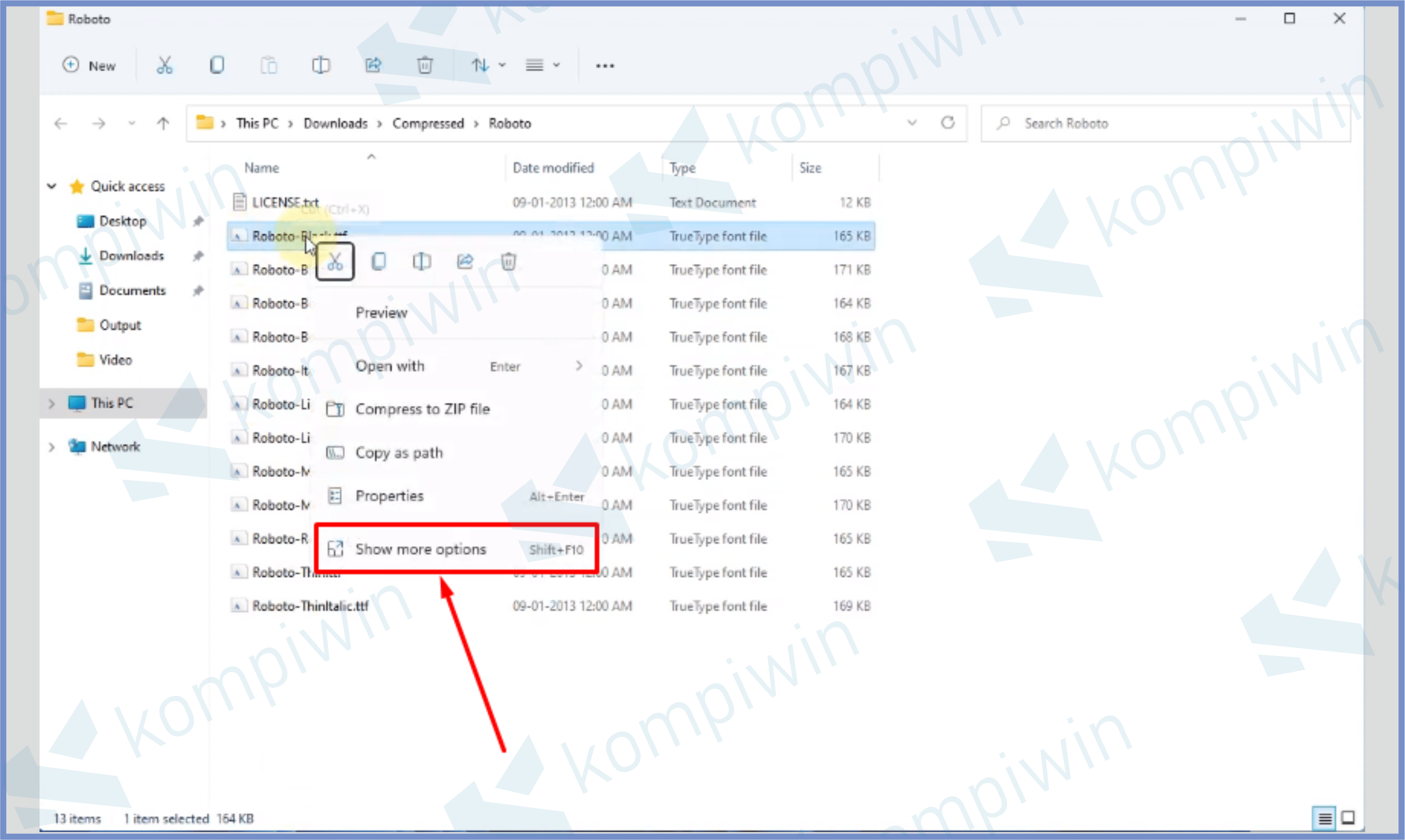This screenshot has width=1405, height=840.
Task: Sort by Name column header
Action: point(262,168)
